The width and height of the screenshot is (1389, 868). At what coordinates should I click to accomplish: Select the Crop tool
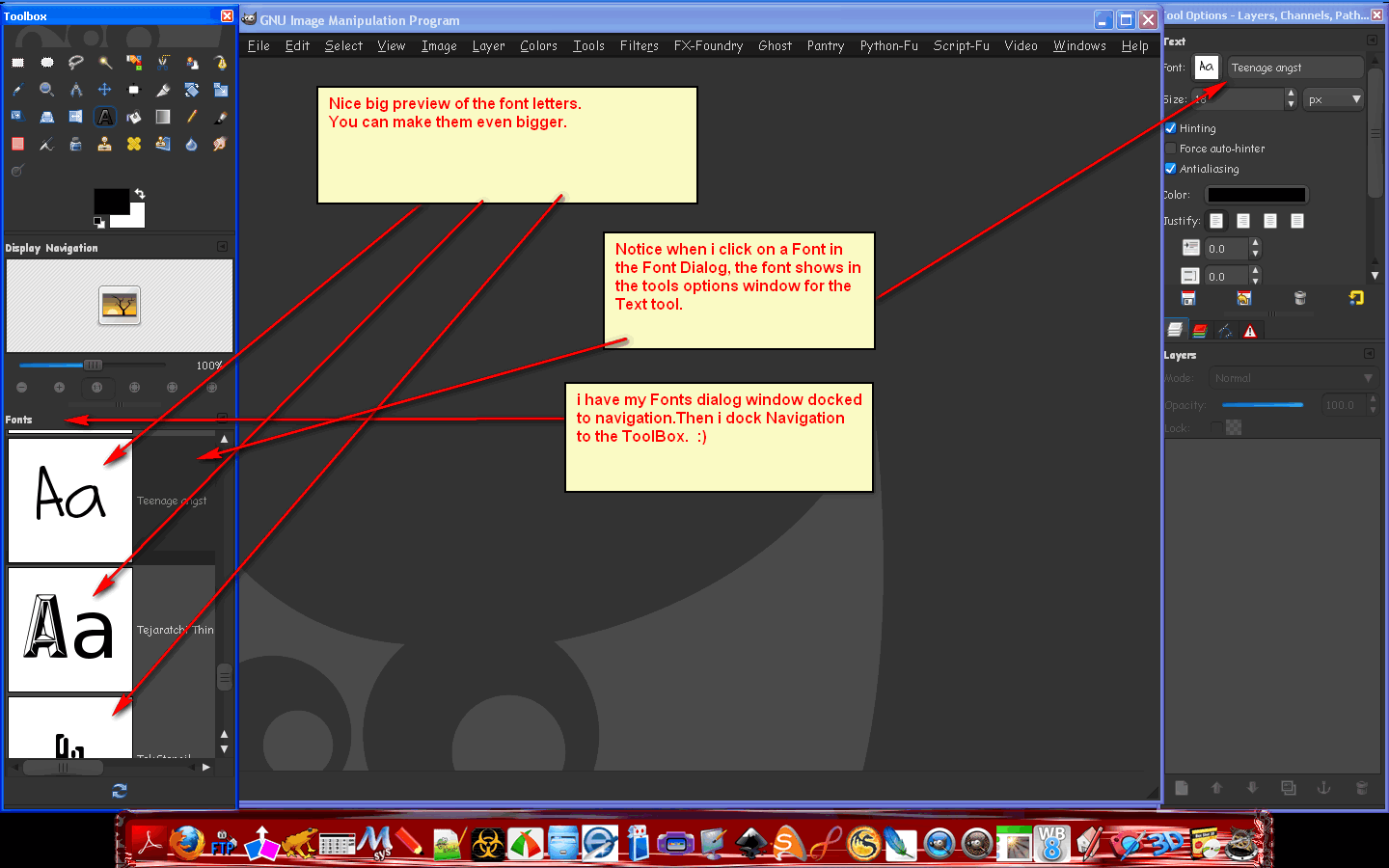coord(163,90)
